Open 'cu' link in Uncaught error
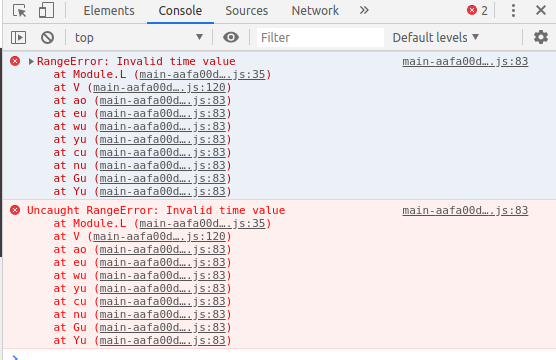 pos(162,301)
